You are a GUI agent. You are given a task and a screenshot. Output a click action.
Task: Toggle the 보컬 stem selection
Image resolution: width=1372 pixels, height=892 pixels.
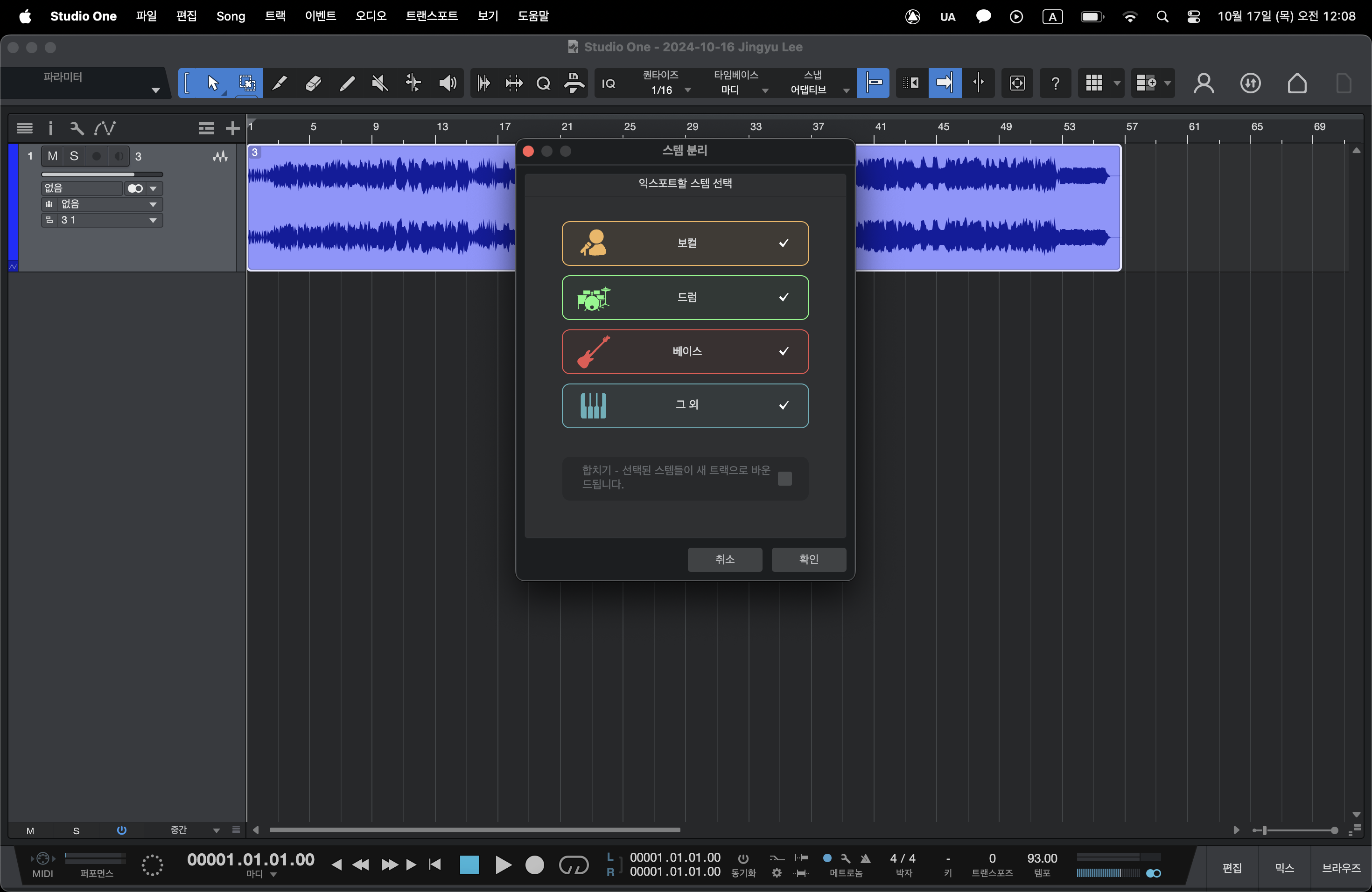tap(685, 243)
